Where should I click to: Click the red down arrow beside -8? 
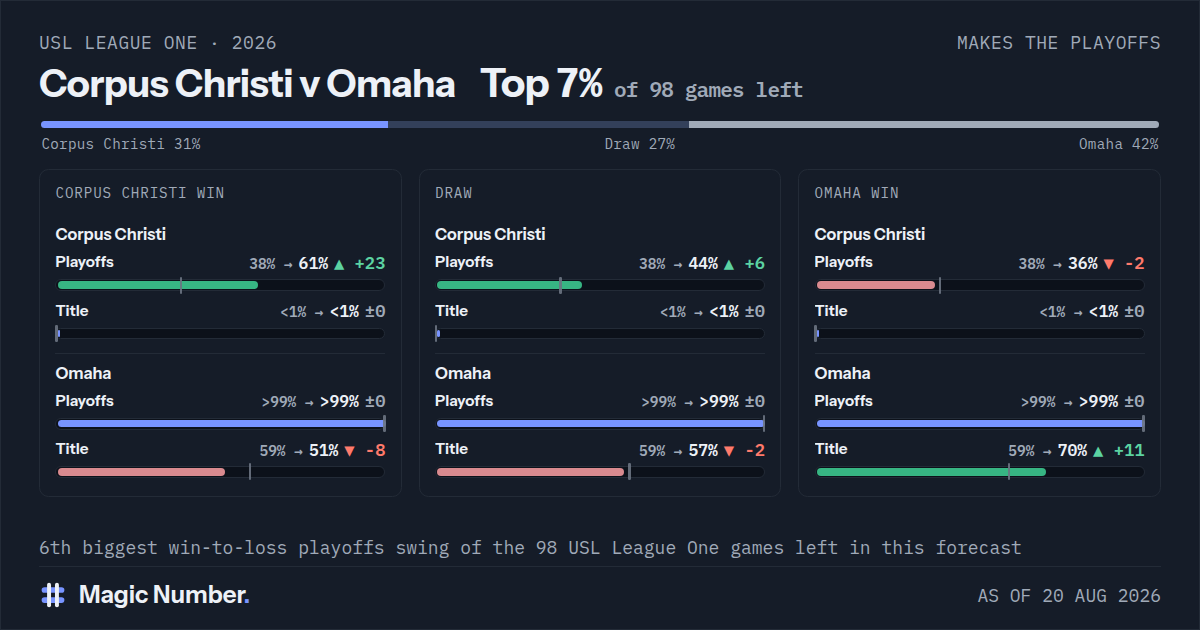(349, 451)
